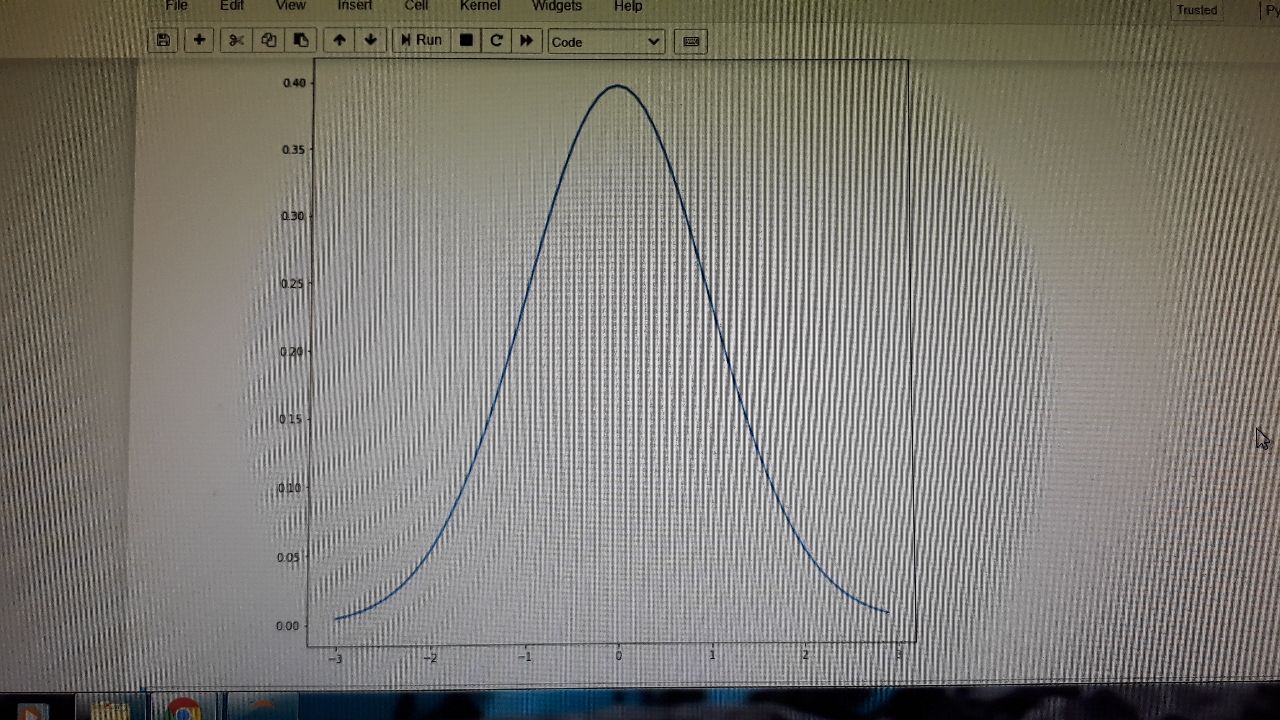Click the 2 x-axis tick label

tap(805, 655)
